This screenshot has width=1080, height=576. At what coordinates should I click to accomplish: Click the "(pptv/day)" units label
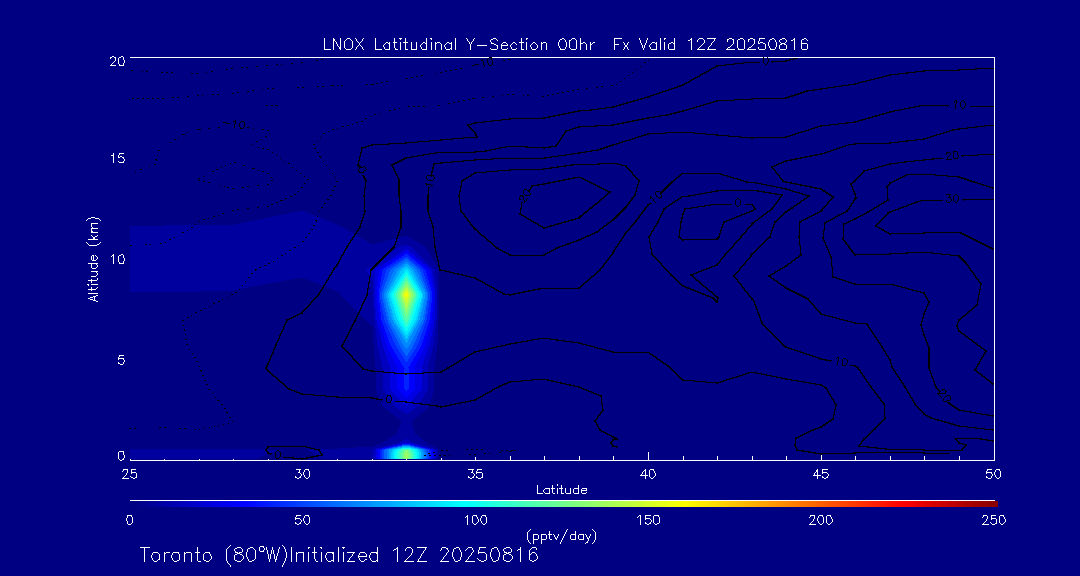pos(562,535)
